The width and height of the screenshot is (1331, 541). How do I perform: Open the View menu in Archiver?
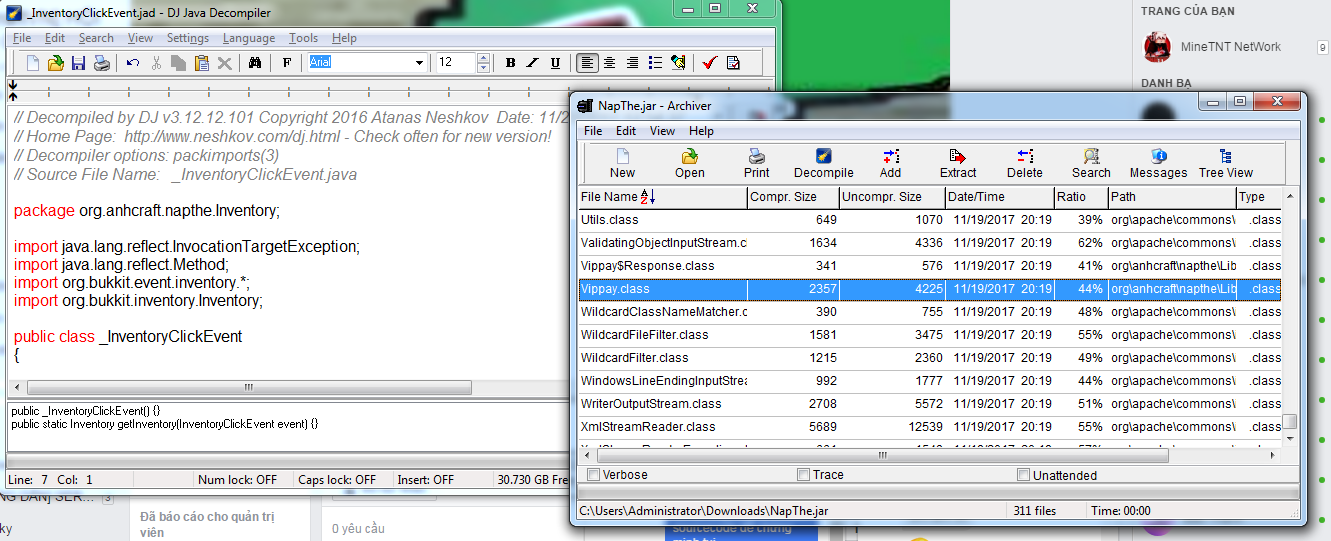(662, 131)
